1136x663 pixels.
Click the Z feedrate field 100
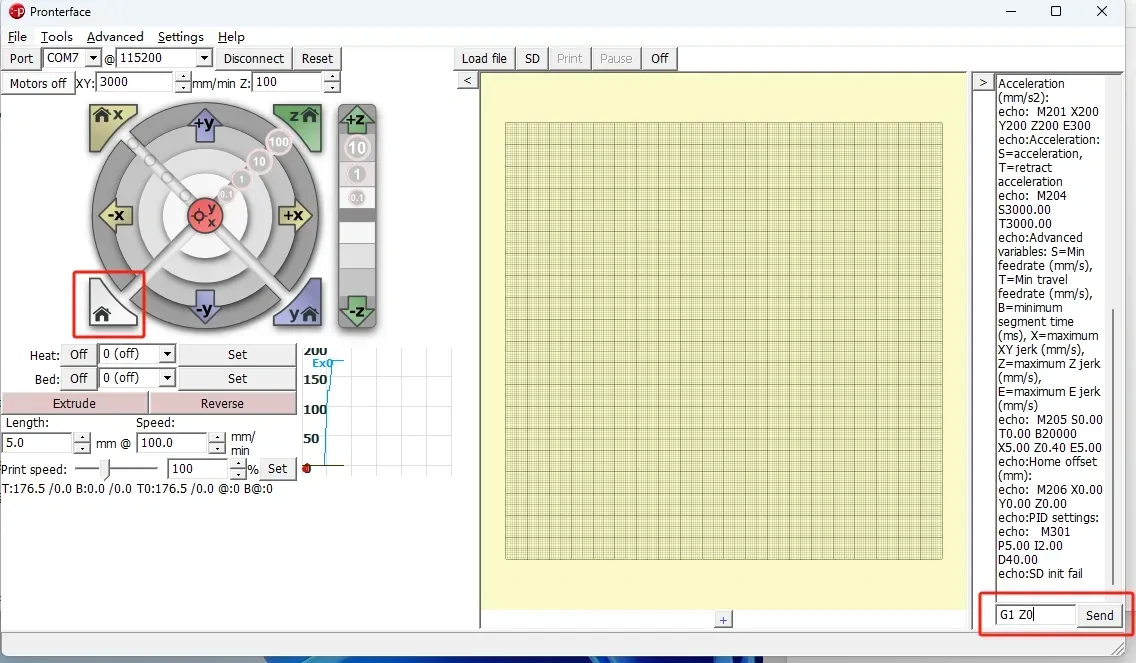[x=288, y=82]
